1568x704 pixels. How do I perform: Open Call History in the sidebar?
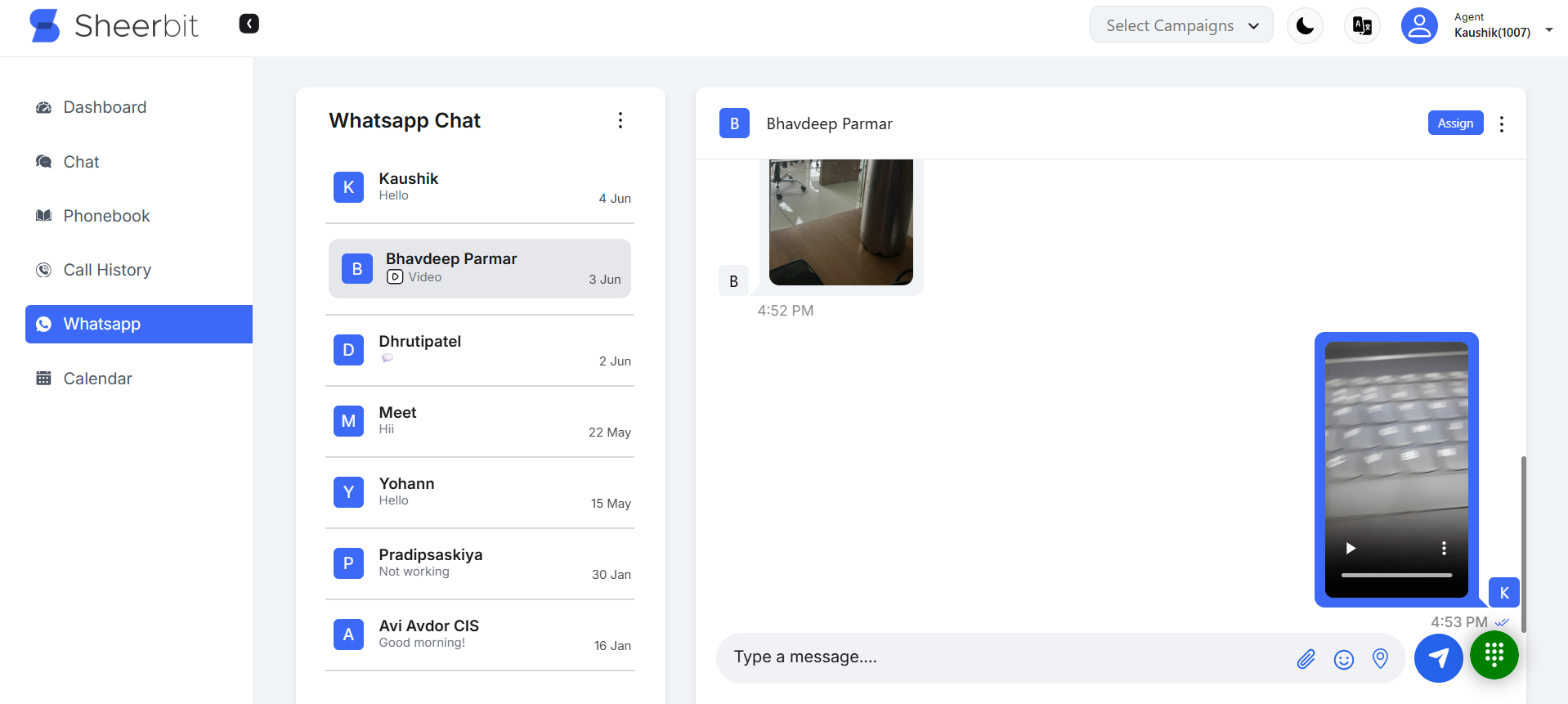click(139, 270)
